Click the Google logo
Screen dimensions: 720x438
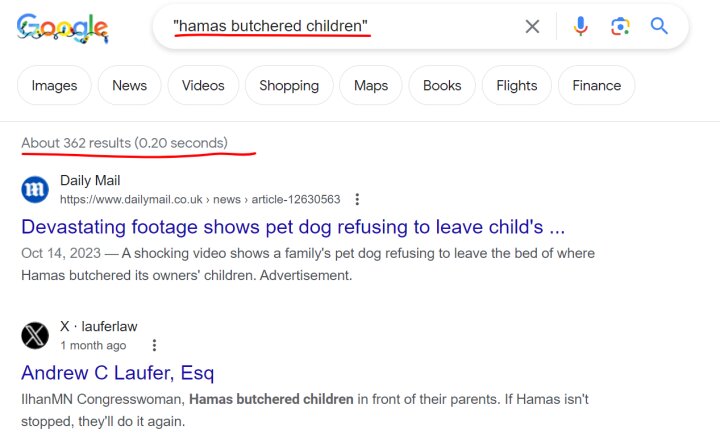tap(62, 28)
